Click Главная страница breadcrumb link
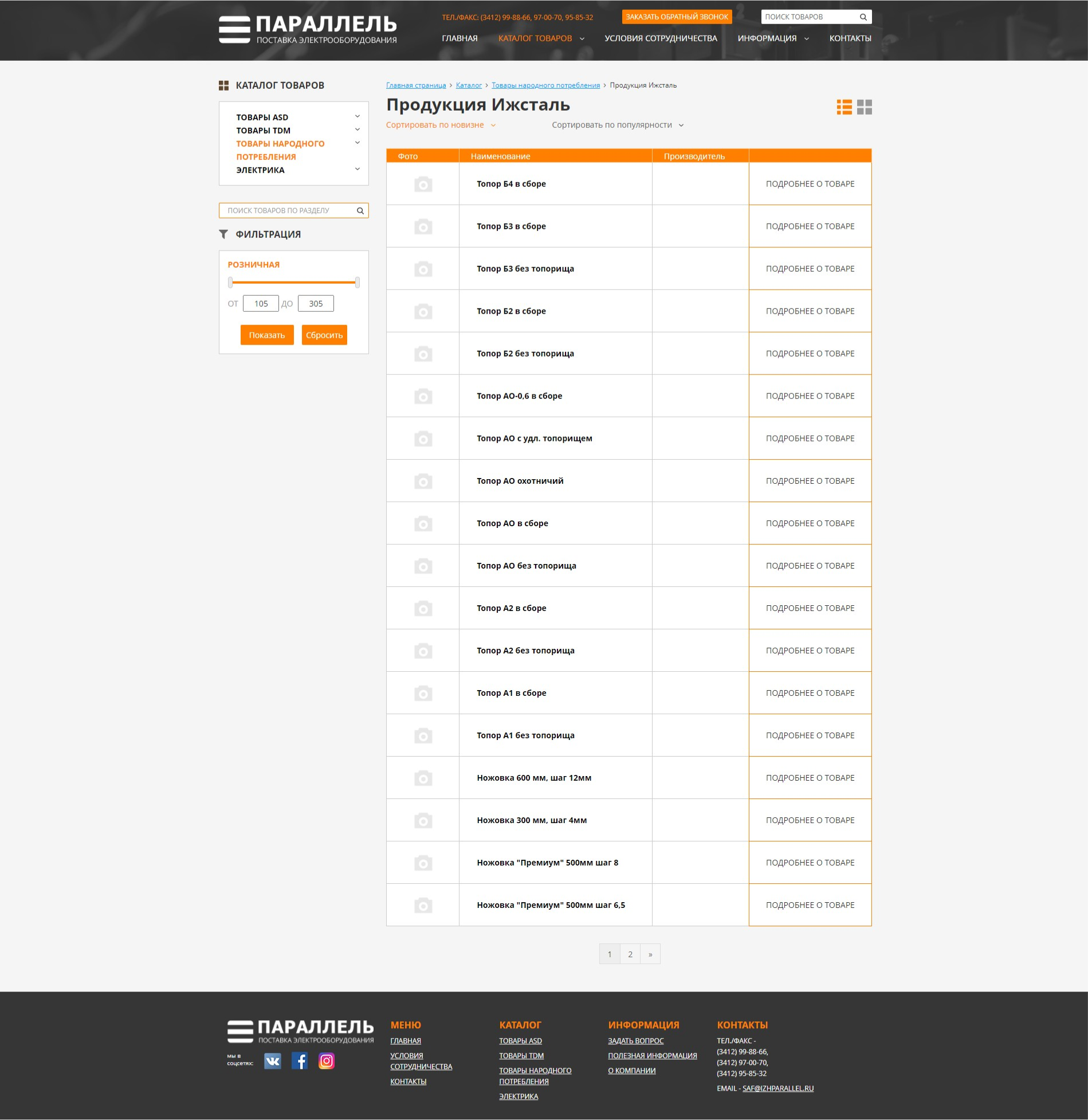This screenshot has width=1088, height=1120. 416,85
